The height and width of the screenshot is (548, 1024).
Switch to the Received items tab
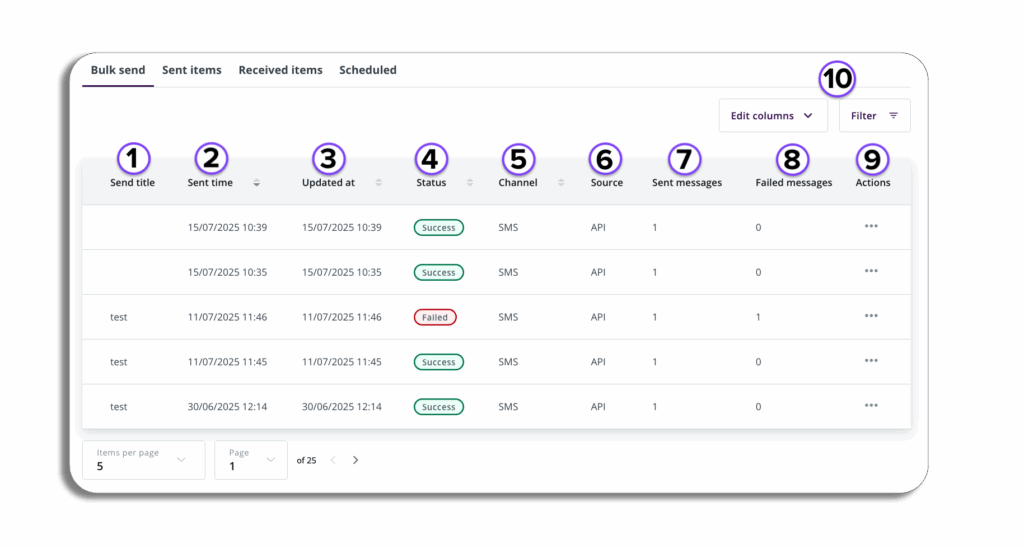tap(280, 70)
